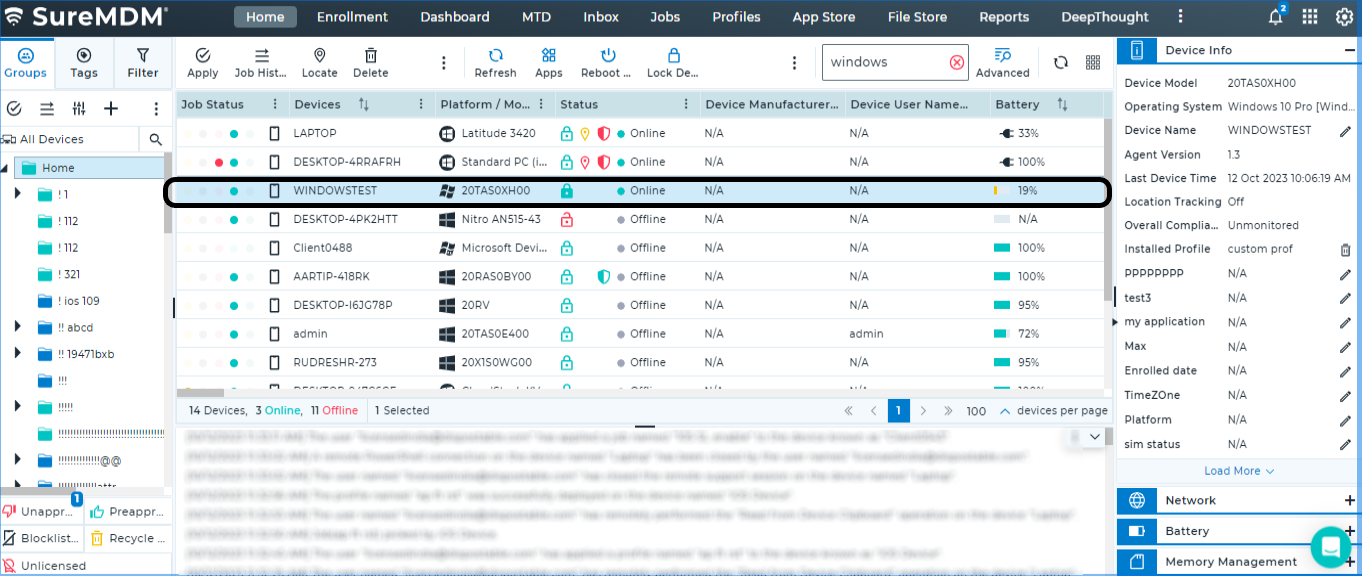Tick the Client0488 row checkbox
This screenshot has width=1366, height=576.
tap(275, 248)
